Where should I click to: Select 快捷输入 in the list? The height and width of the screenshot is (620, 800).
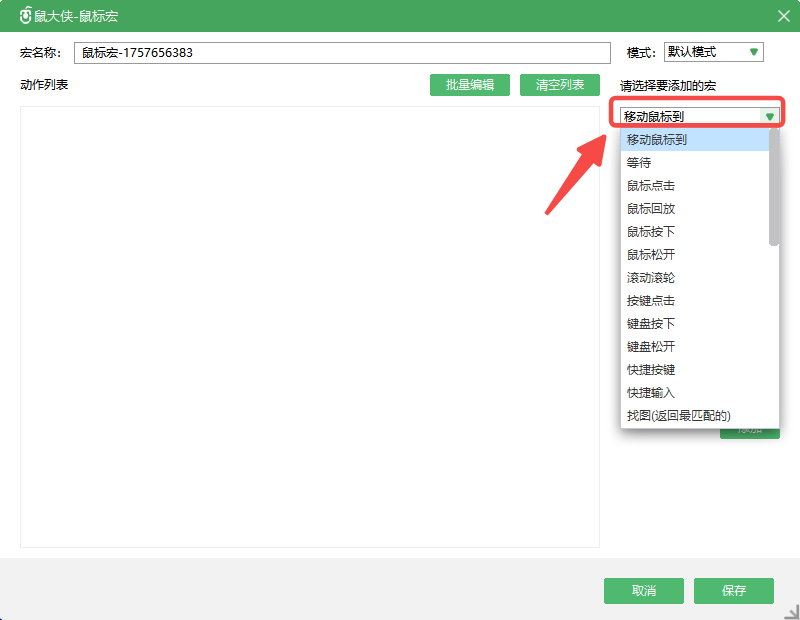pyautogui.click(x=651, y=392)
